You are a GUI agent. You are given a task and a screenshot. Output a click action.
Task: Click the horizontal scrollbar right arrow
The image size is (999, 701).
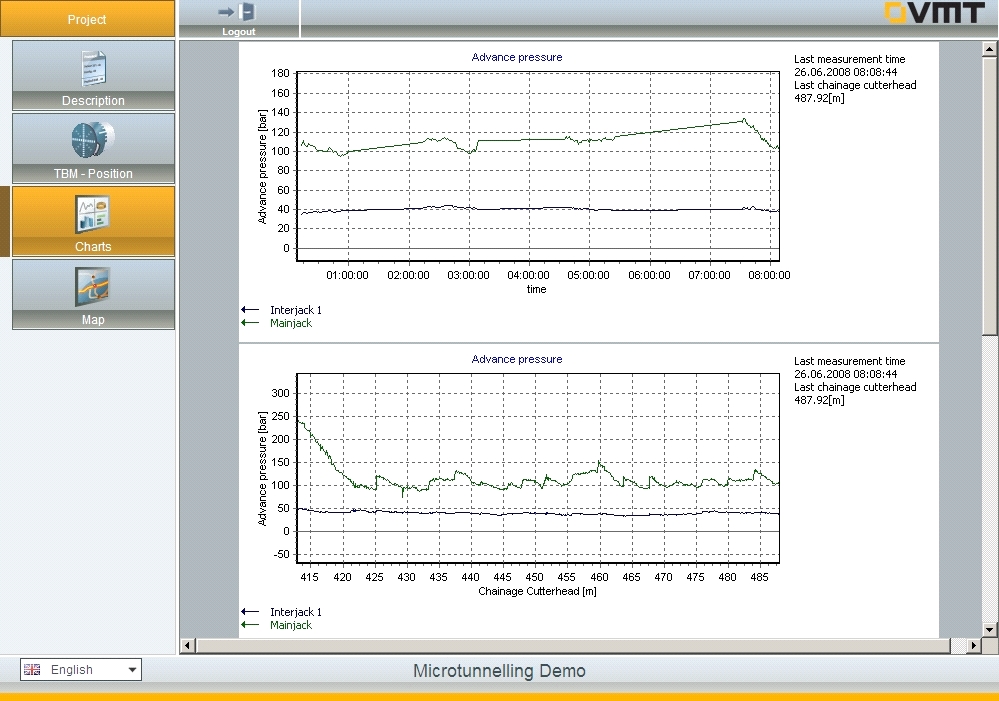pos(975,646)
